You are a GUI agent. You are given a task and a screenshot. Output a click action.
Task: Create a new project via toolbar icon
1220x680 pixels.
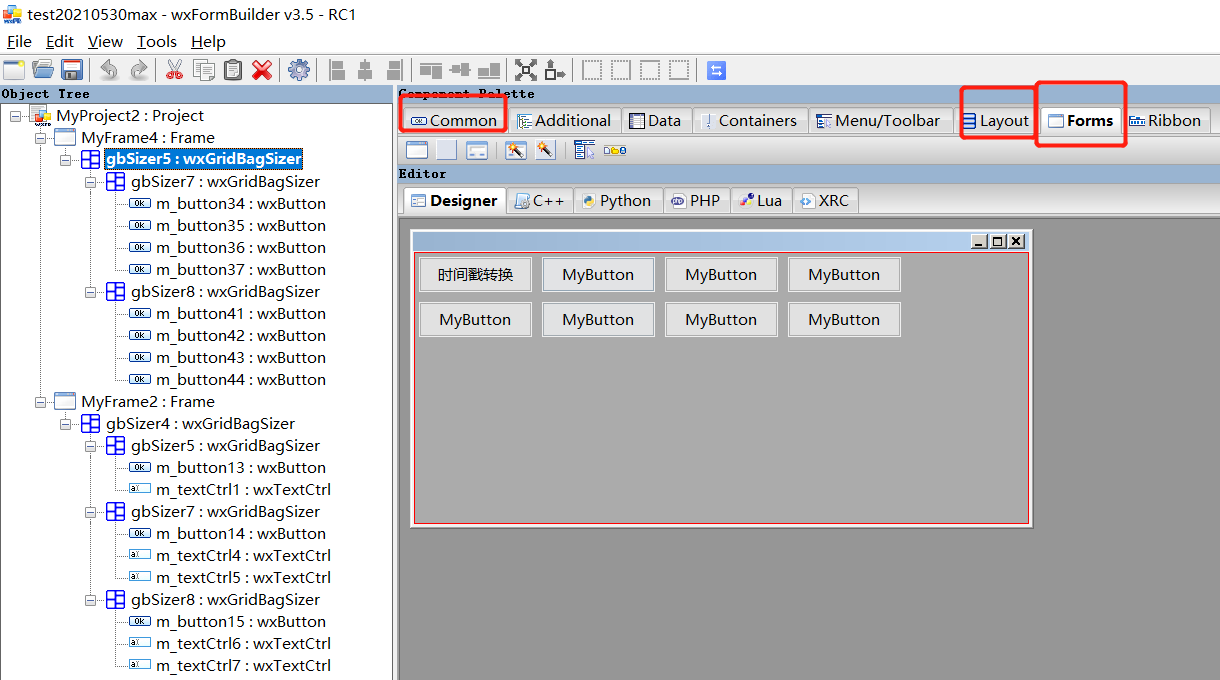(13, 70)
